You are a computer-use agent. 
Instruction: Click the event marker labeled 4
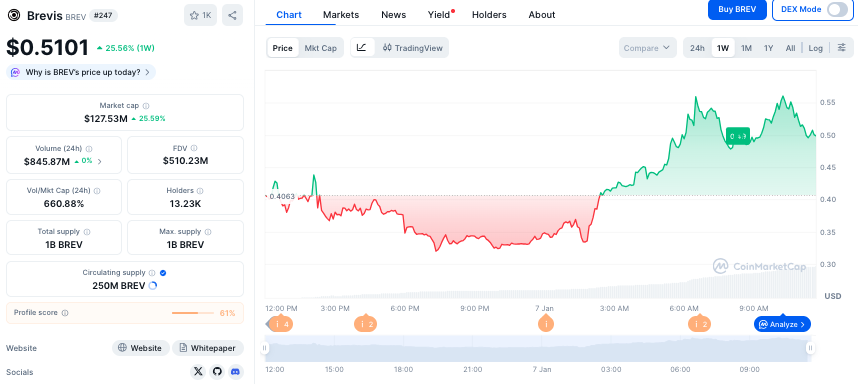[281, 324]
